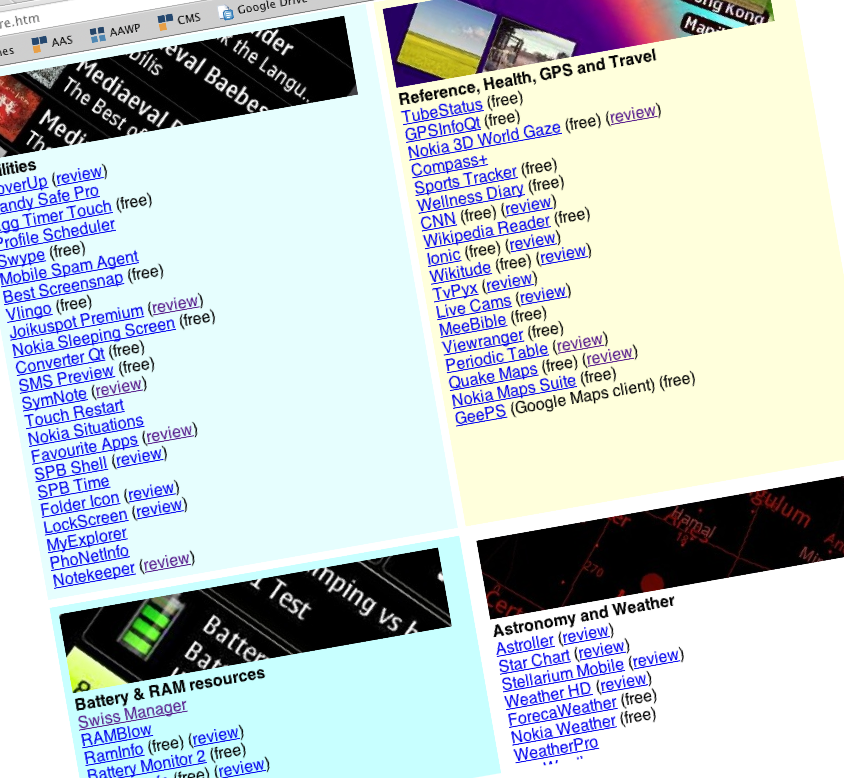Open the Nokia Situations link
Screen dimensions: 844x778
[86, 430]
